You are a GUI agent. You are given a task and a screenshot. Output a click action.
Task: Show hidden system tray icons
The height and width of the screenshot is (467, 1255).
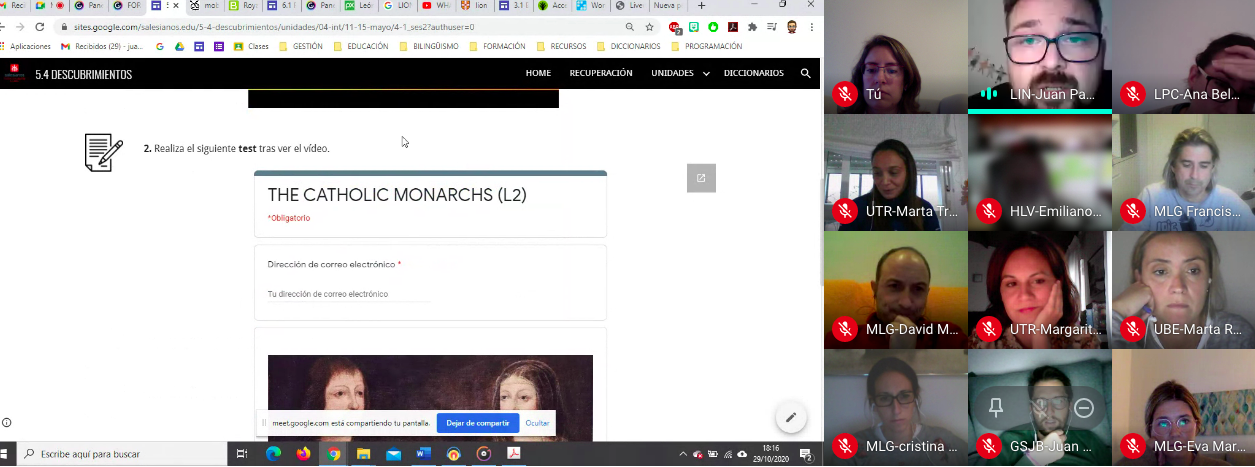pyautogui.click(x=684, y=454)
